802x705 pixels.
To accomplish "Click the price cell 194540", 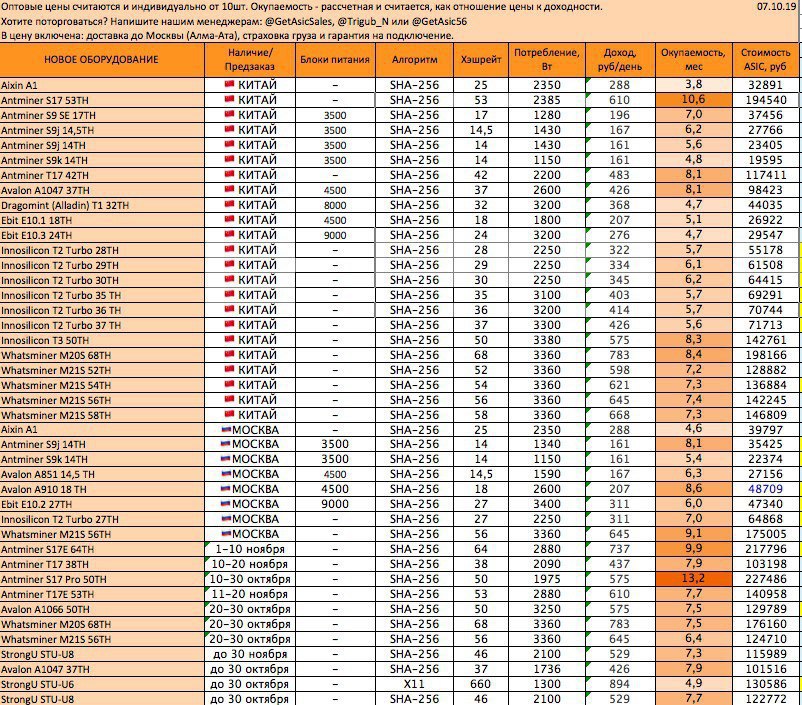I will tap(766, 100).
